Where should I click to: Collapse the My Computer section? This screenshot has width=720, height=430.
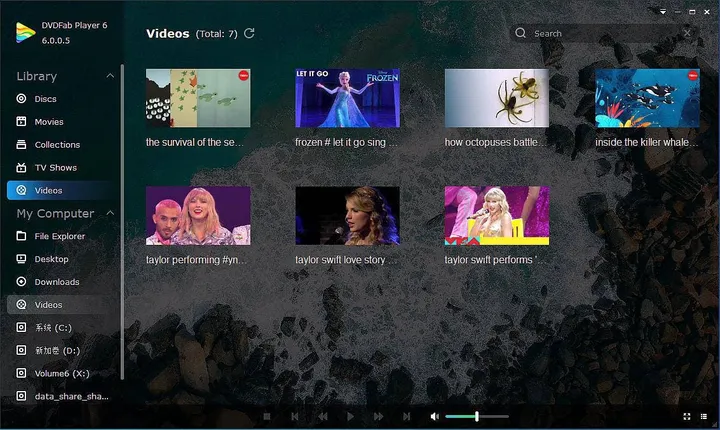[110, 213]
